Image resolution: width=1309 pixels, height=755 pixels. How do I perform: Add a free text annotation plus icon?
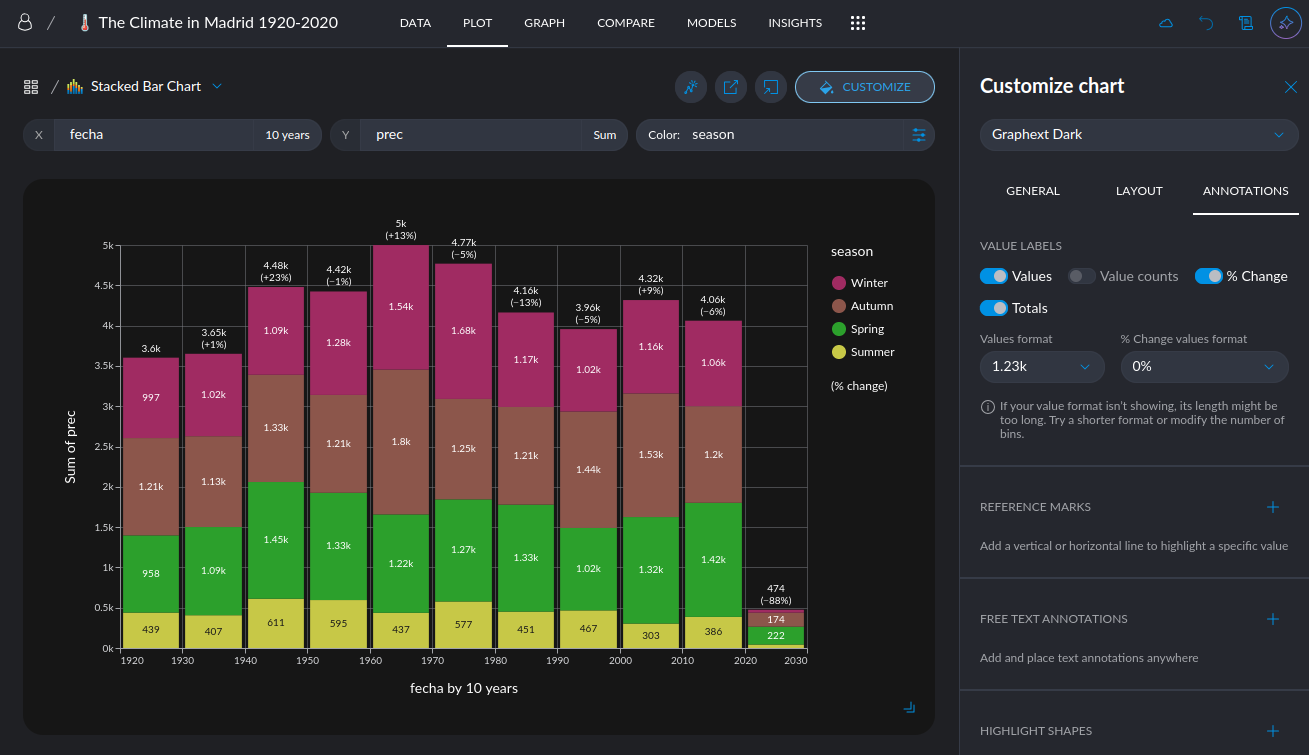[x=1273, y=619]
